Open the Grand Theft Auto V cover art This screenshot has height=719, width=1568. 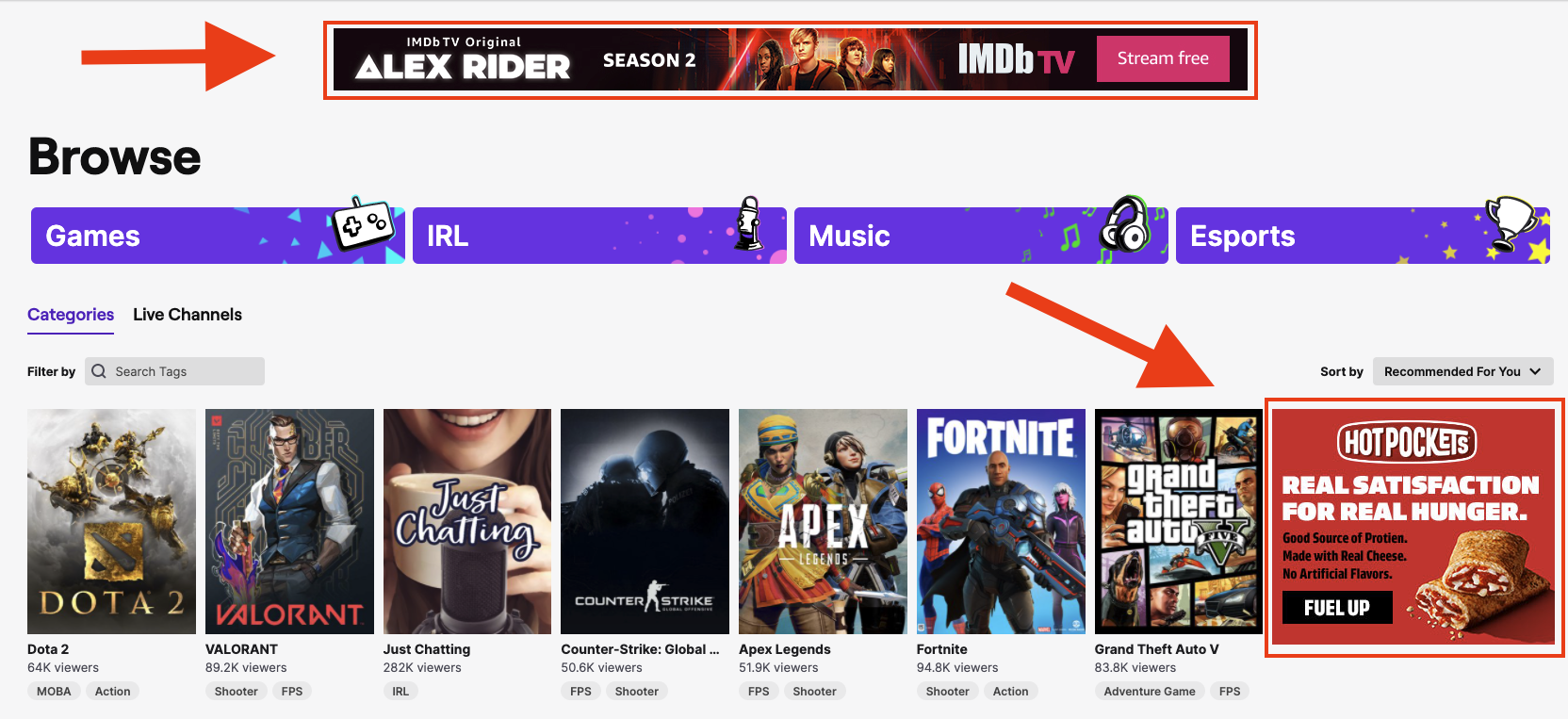(x=1179, y=521)
